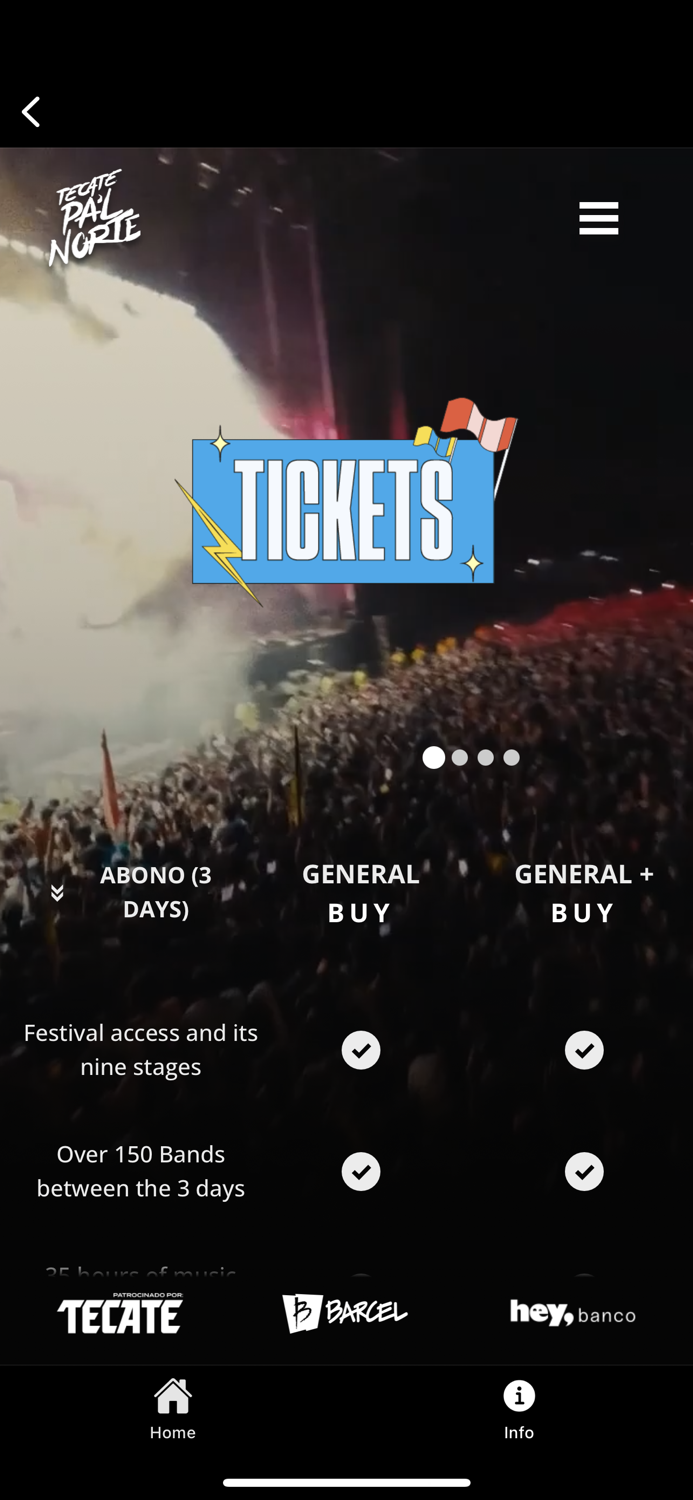Click BUY under GENERAL +
The height and width of the screenshot is (1500, 693).
pyautogui.click(x=583, y=913)
